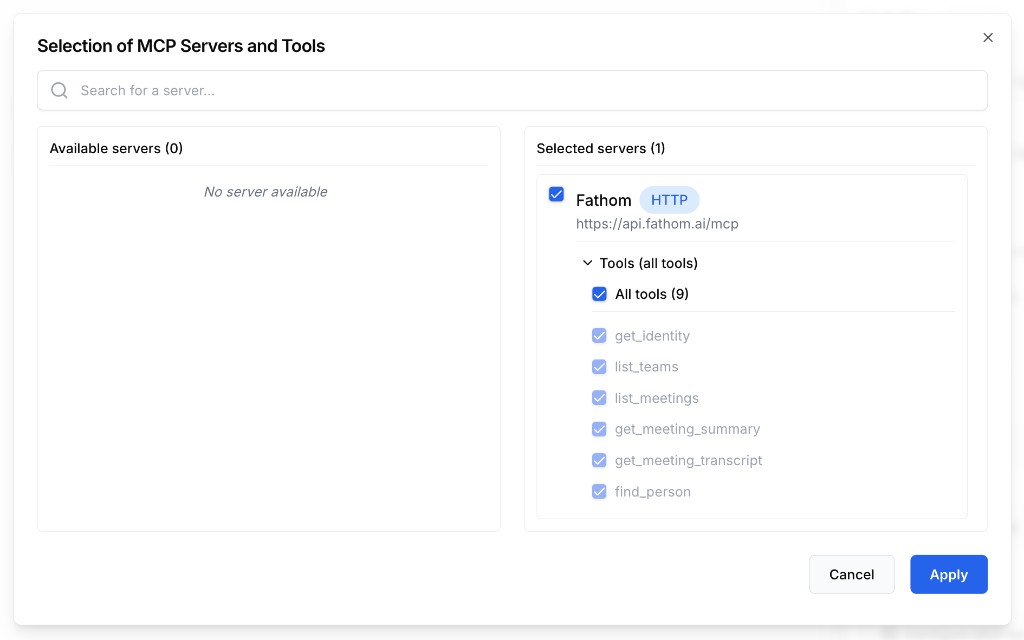Click the get_meeting_transcript tool name

click(688, 460)
